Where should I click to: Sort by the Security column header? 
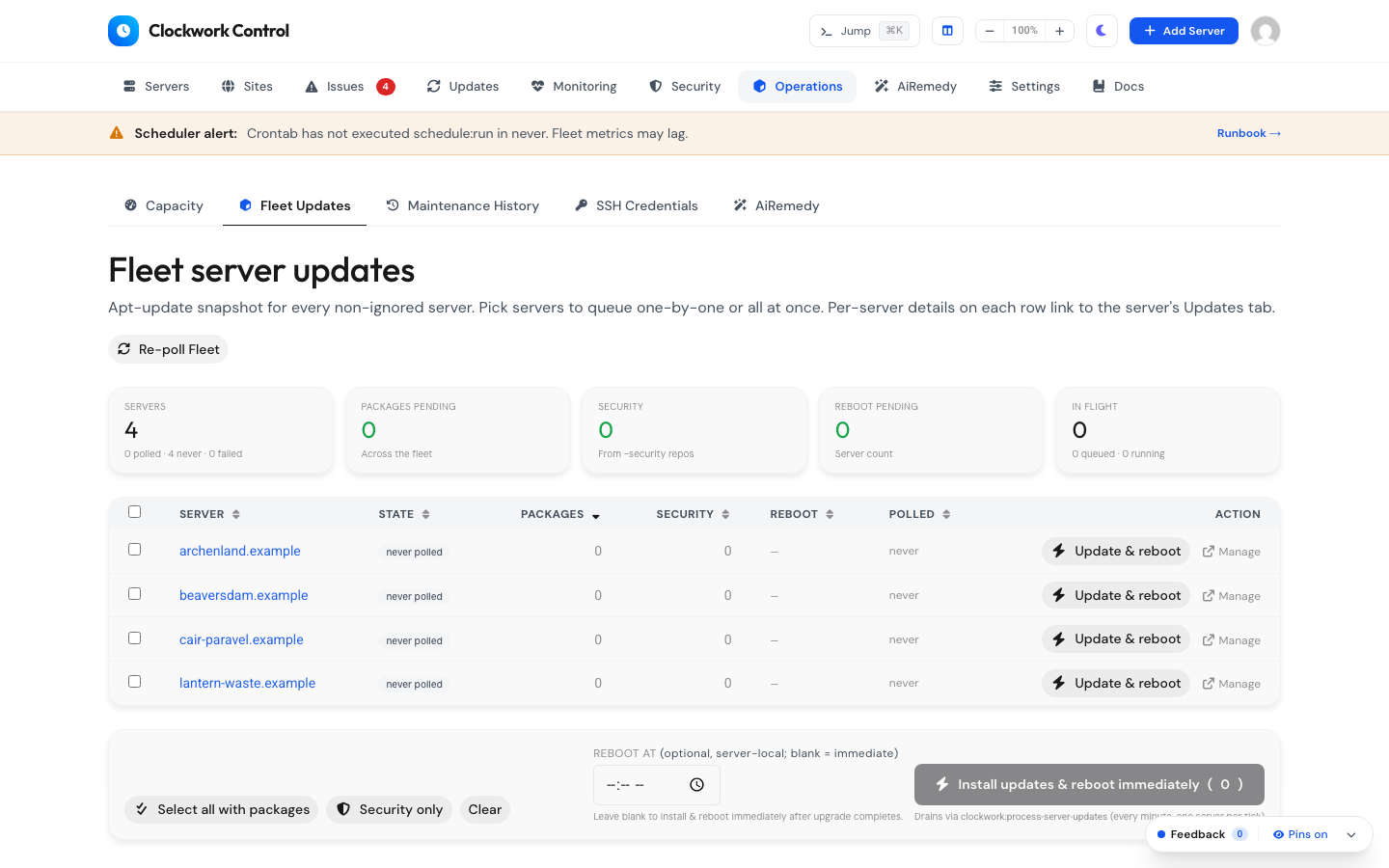pyautogui.click(x=693, y=514)
